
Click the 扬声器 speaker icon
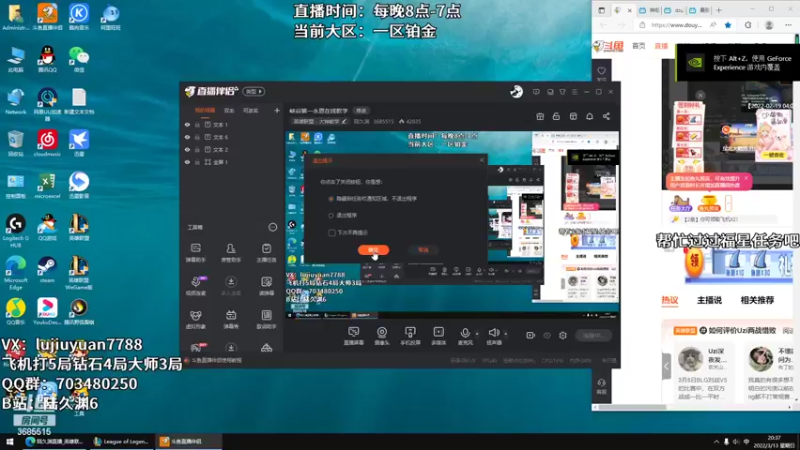point(493,334)
